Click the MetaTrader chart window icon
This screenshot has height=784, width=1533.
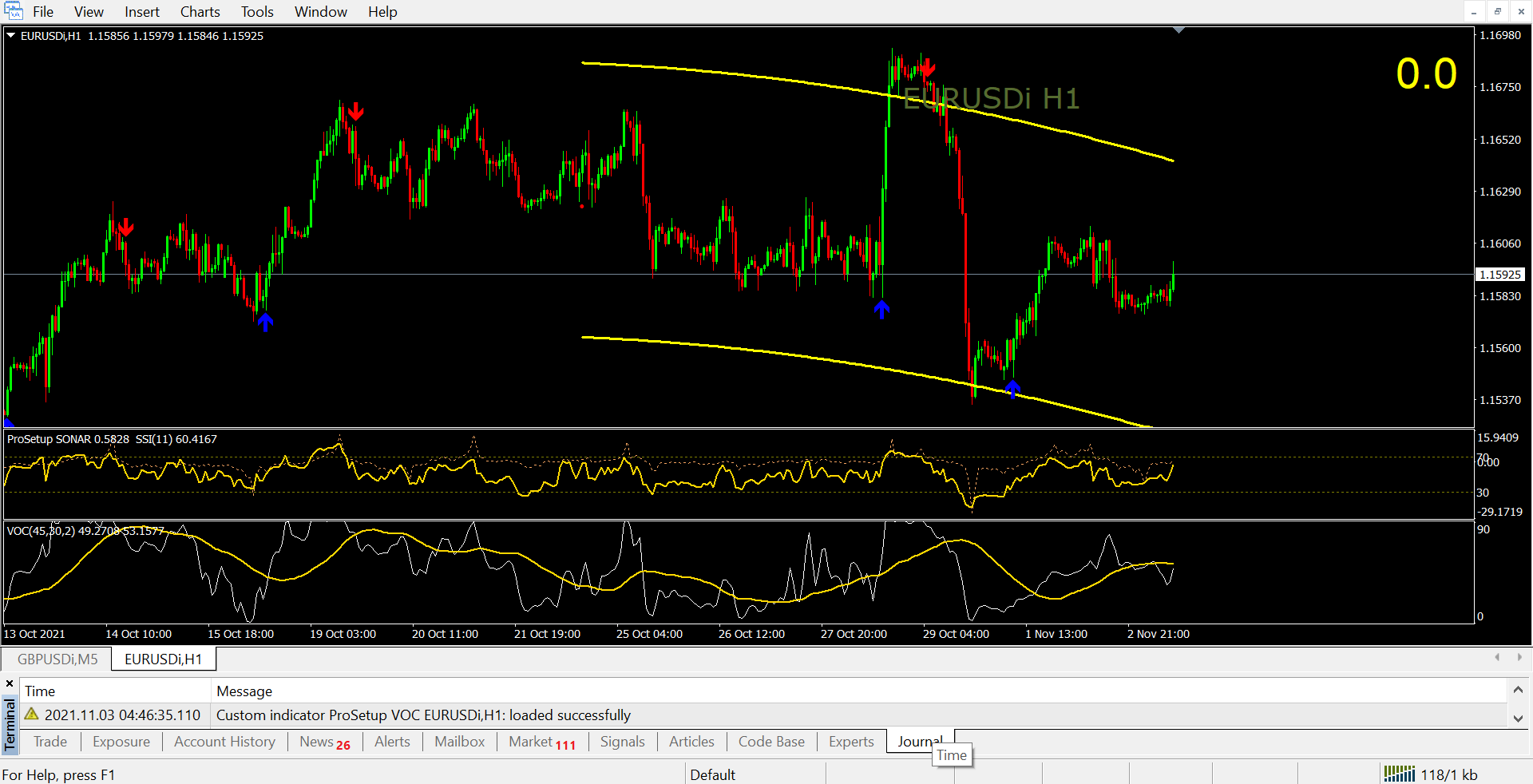click(x=14, y=11)
